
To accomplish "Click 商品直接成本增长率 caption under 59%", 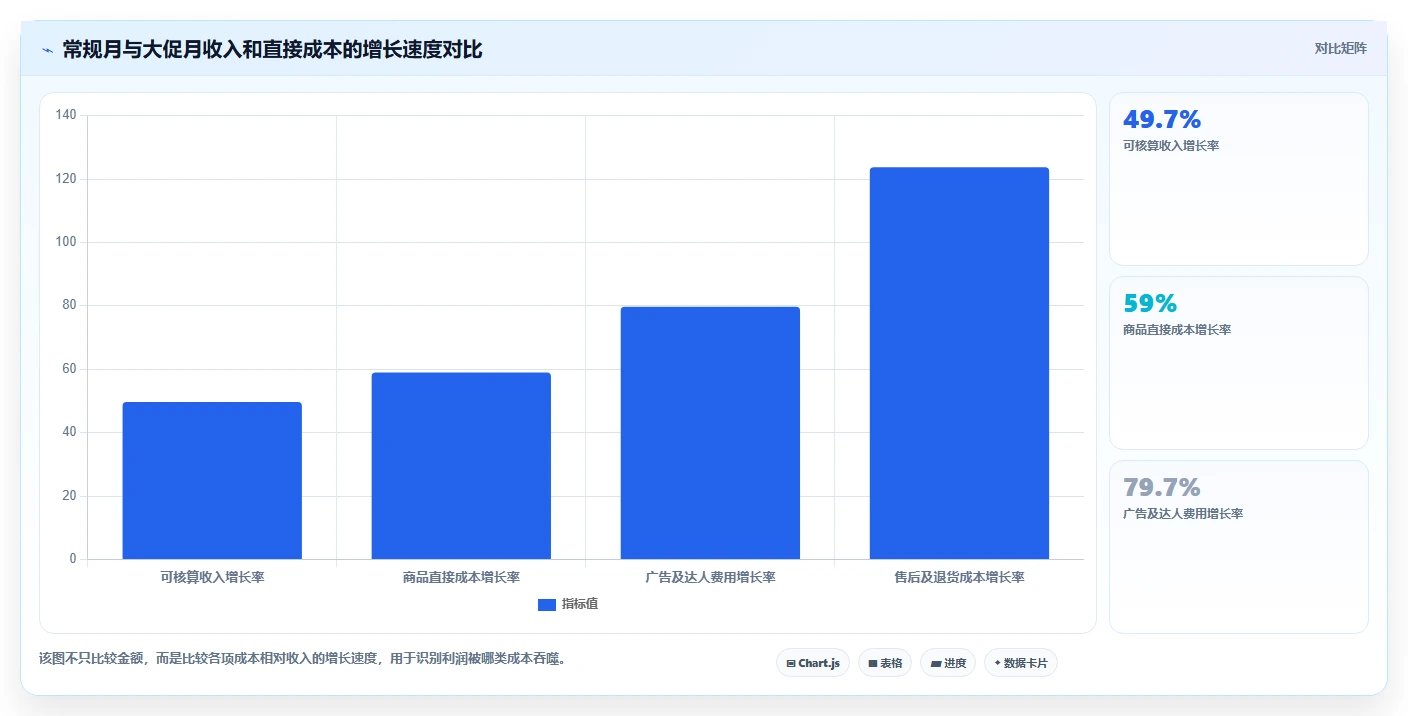I will coord(1177,330).
